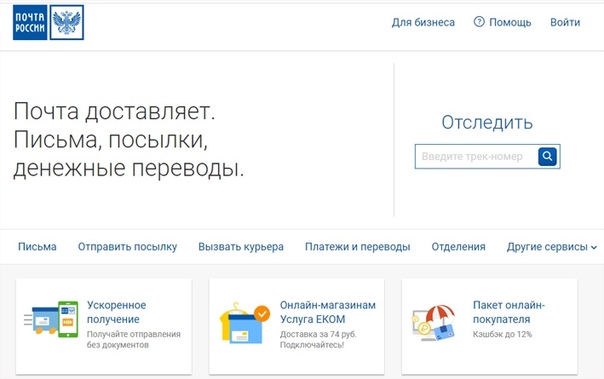The image size is (604, 379).
Task: Click the chevron next to Другие сервисы
Action: coord(594,248)
